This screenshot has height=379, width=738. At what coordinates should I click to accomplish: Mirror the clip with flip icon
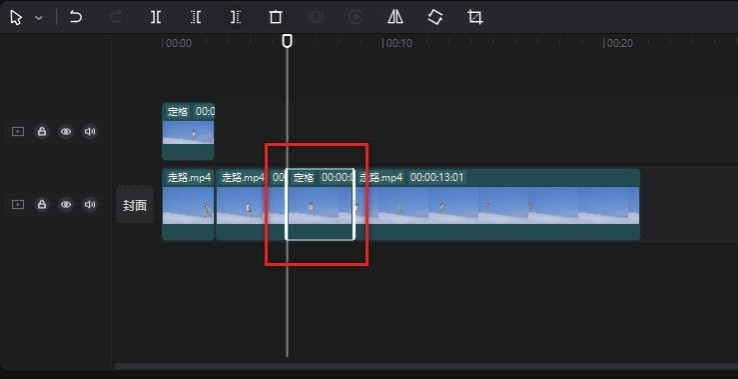[395, 17]
